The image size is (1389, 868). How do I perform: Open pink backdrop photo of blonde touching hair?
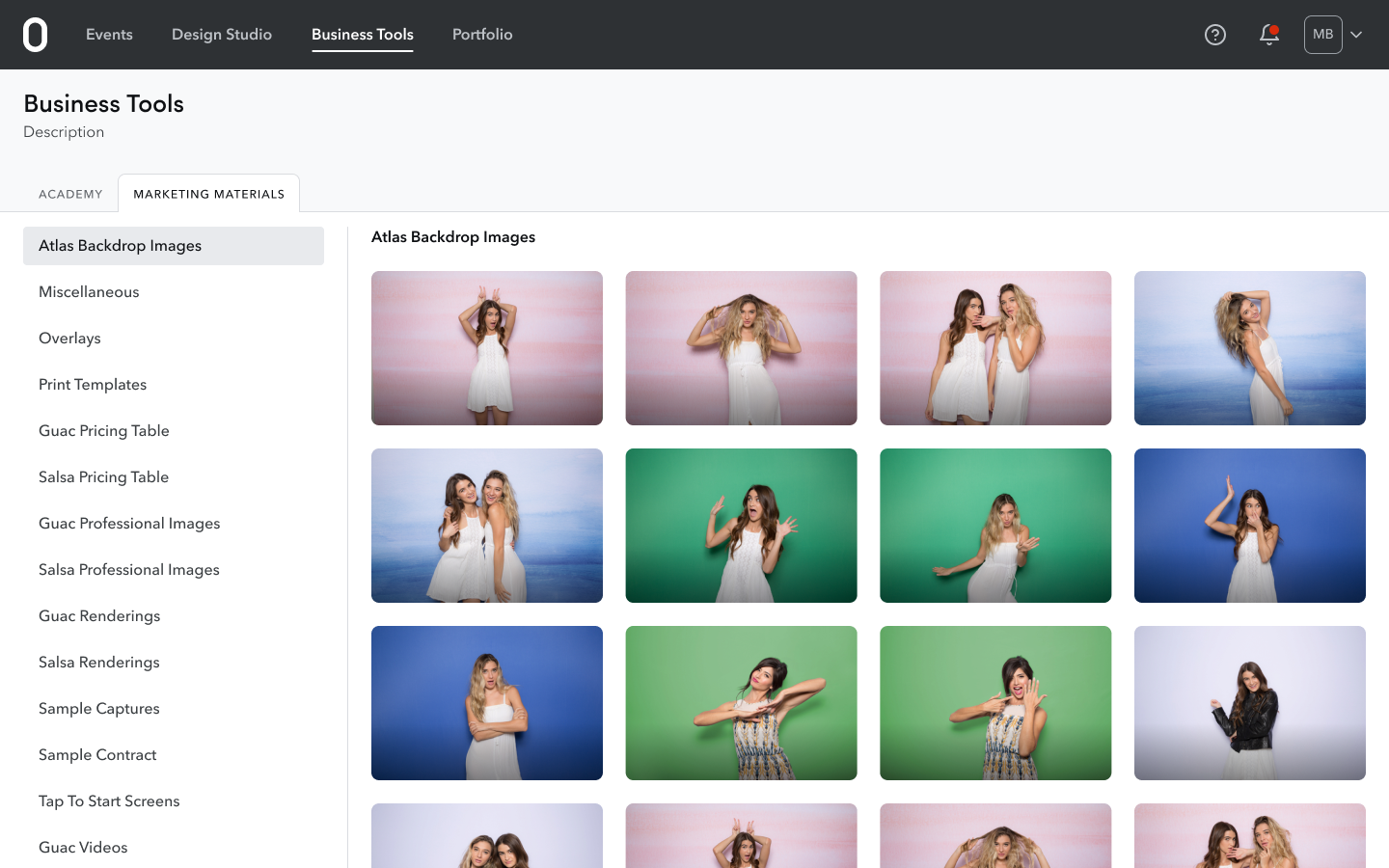click(741, 348)
